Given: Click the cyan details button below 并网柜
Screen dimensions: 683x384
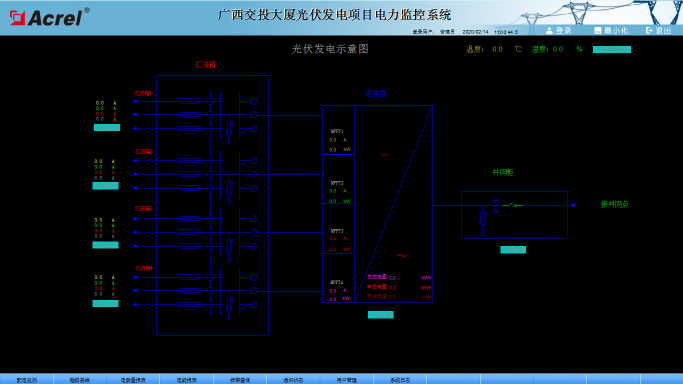Looking at the screenshot, I should click(x=513, y=250).
